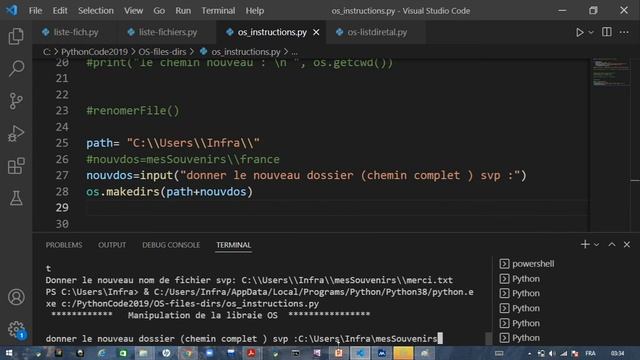The image size is (640, 360).
Task: Open the Adobe Acrobat taskbar icon
Action: [252, 353]
